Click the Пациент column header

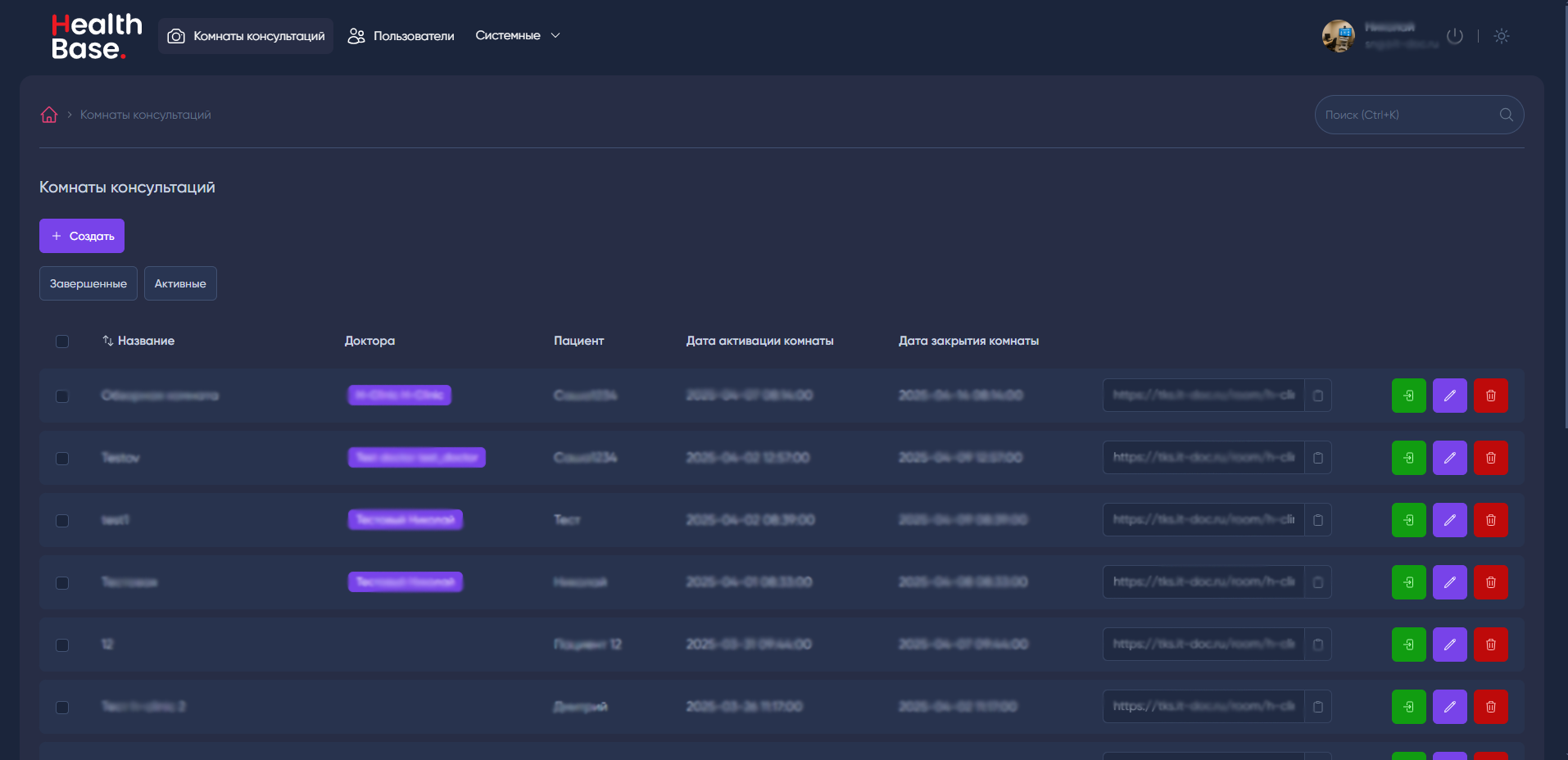coord(579,341)
